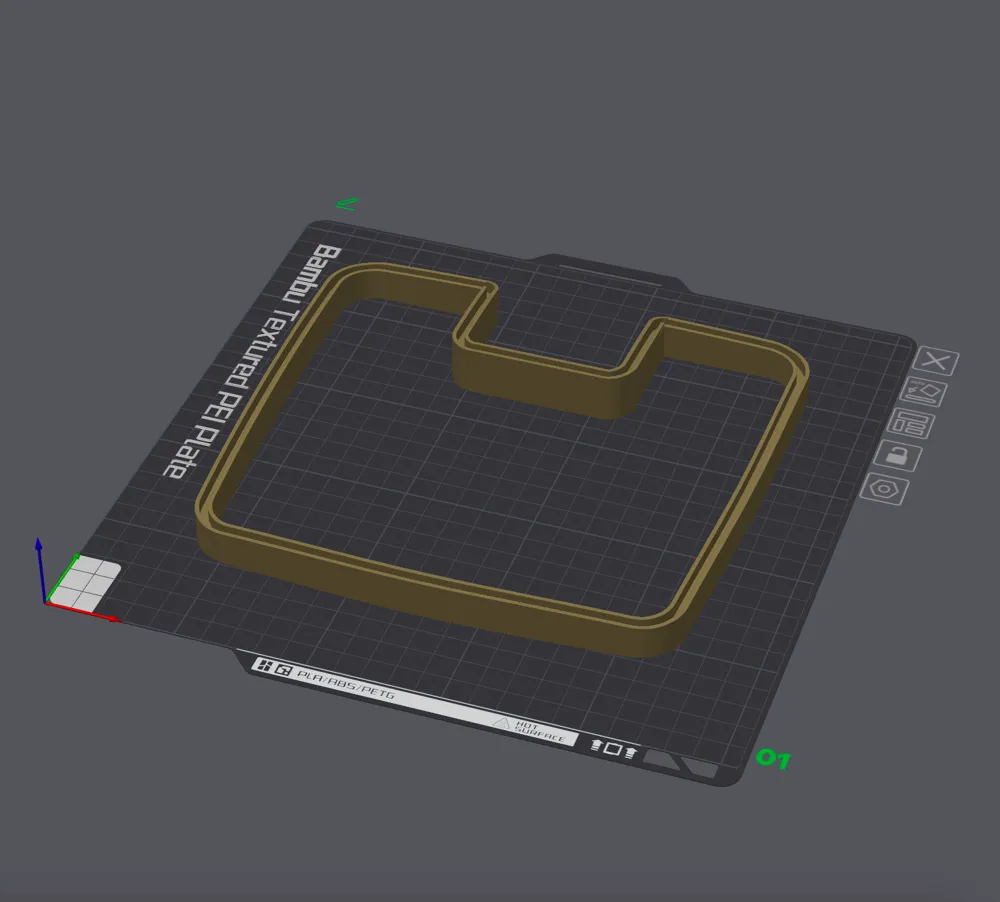Viewport: 1000px width, 902px height.
Task: Click the arrange objects icon beside plate
Action: pos(912,424)
